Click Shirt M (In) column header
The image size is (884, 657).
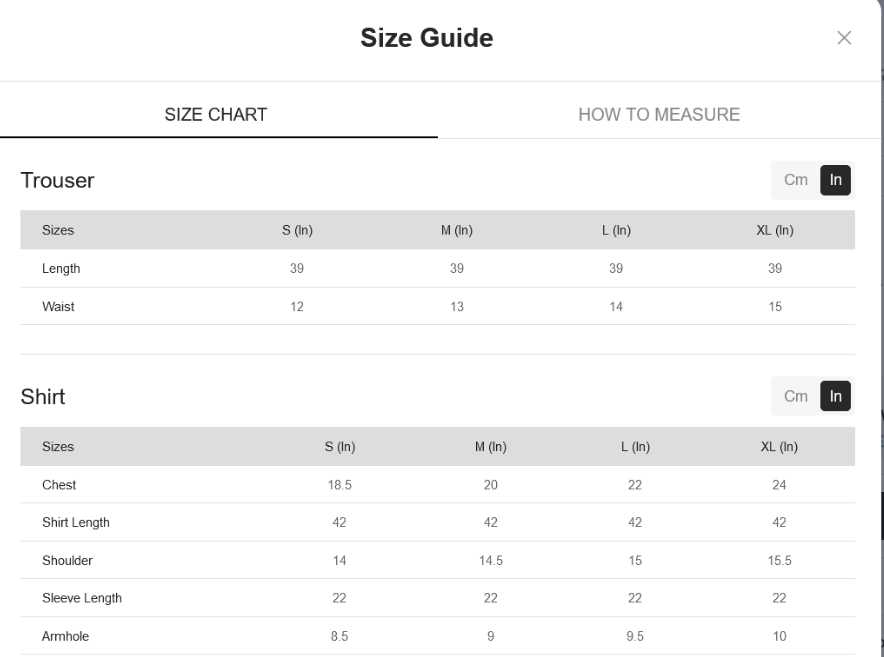pos(490,447)
